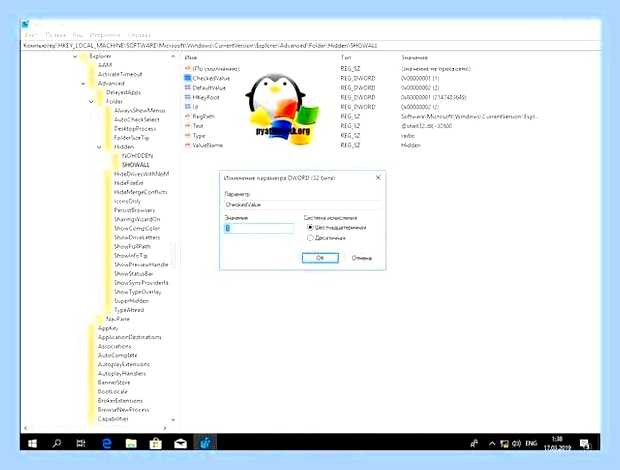Confirm the DWORD dialog with OK
The height and width of the screenshot is (470, 620).
coord(320,258)
